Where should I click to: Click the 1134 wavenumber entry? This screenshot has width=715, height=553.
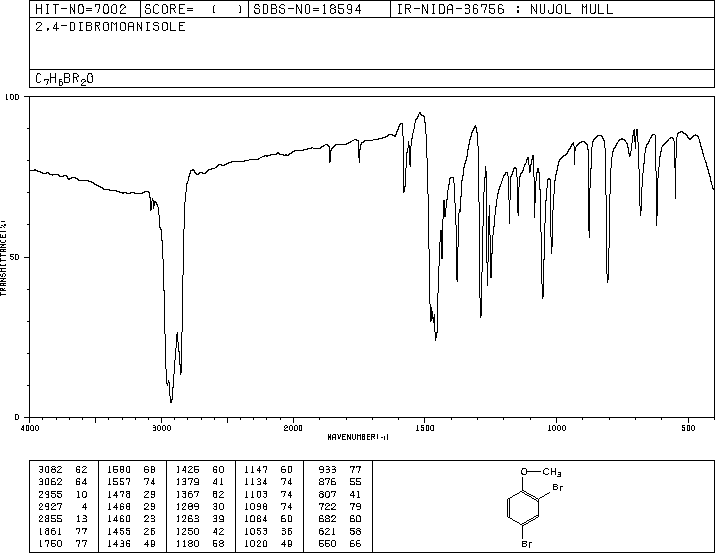point(256,482)
